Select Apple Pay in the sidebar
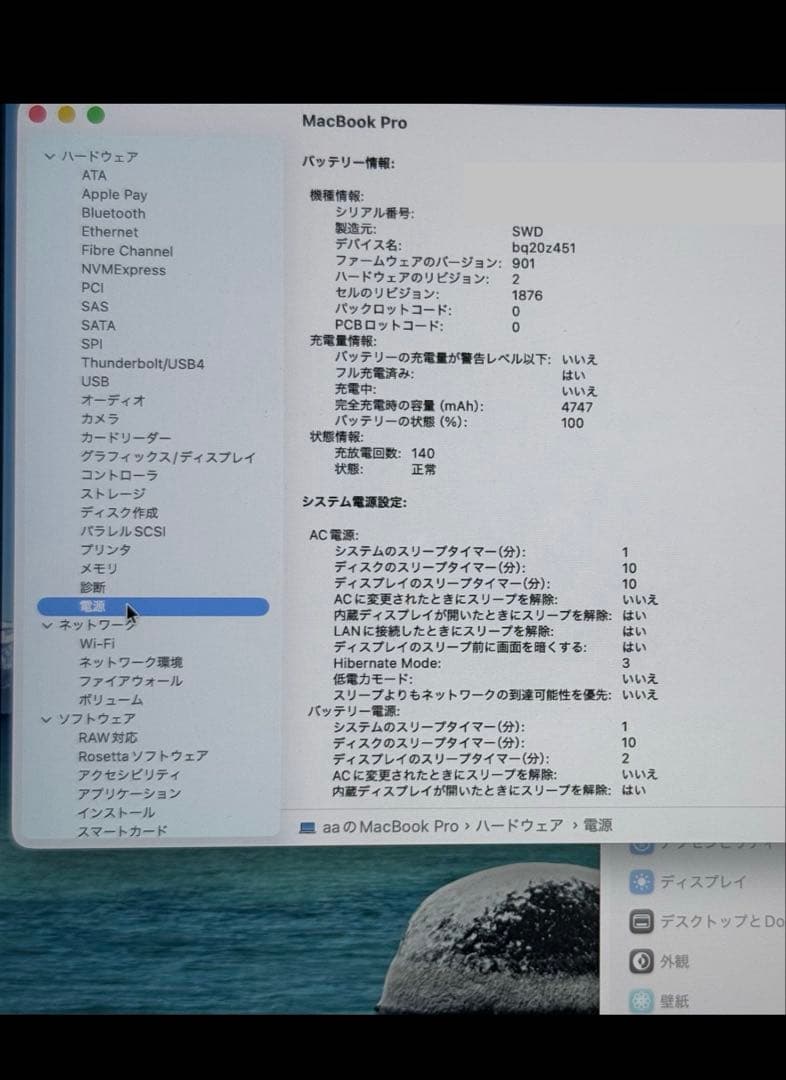This screenshot has height=1080, width=786. [x=114, y=195]
